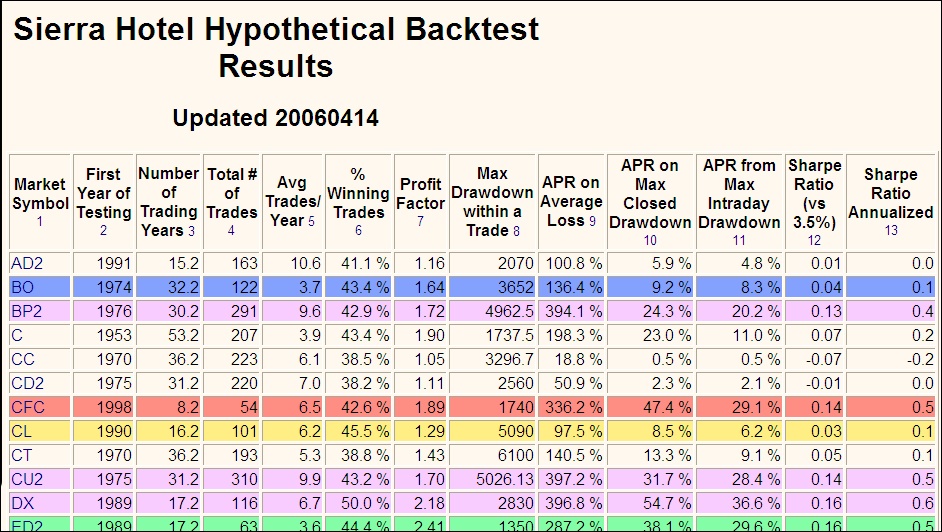This screenshot has height=532, width=942.
Task: Select BO winning trades value 43.4 %
Action: click(x=365, y=287)
